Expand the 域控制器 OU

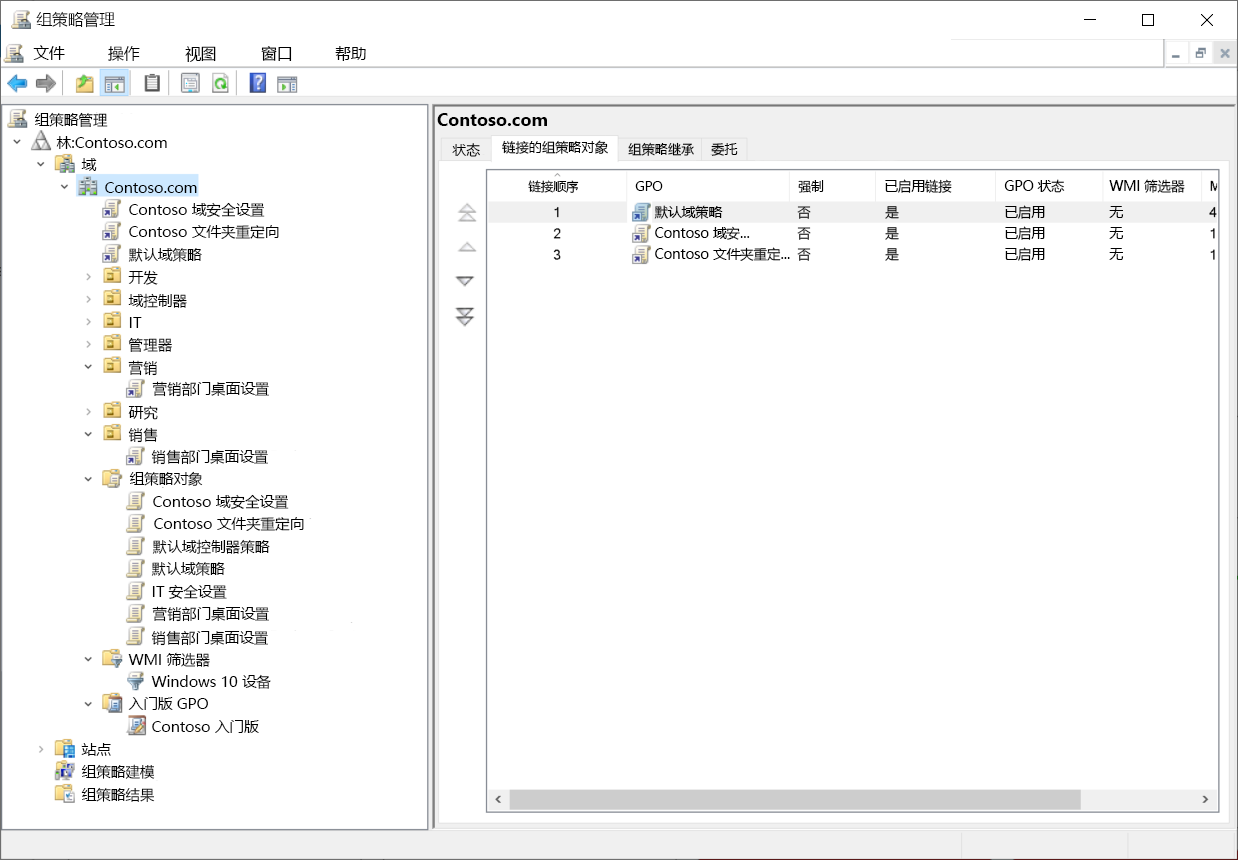(x=89, y=300)
